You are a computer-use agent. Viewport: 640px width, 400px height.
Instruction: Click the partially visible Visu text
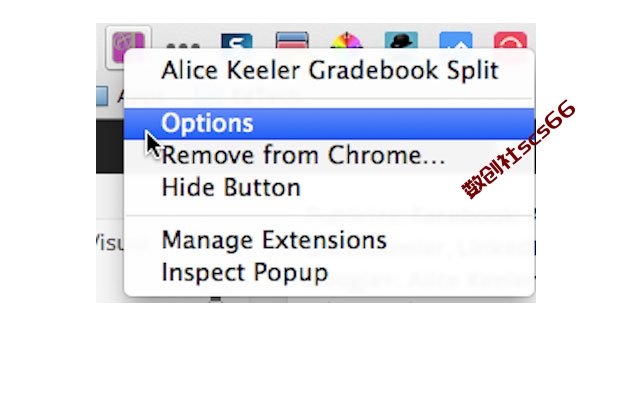coord(109,242)
